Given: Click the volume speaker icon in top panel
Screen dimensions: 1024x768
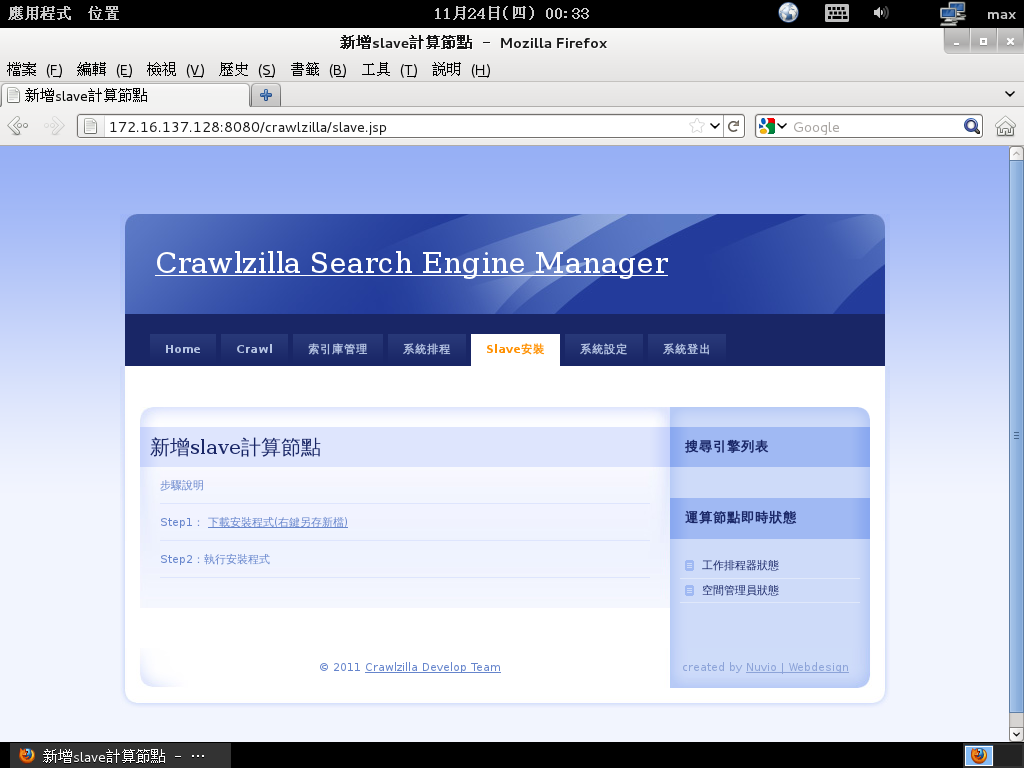Looking at the screenshot, I should point(881,13).
